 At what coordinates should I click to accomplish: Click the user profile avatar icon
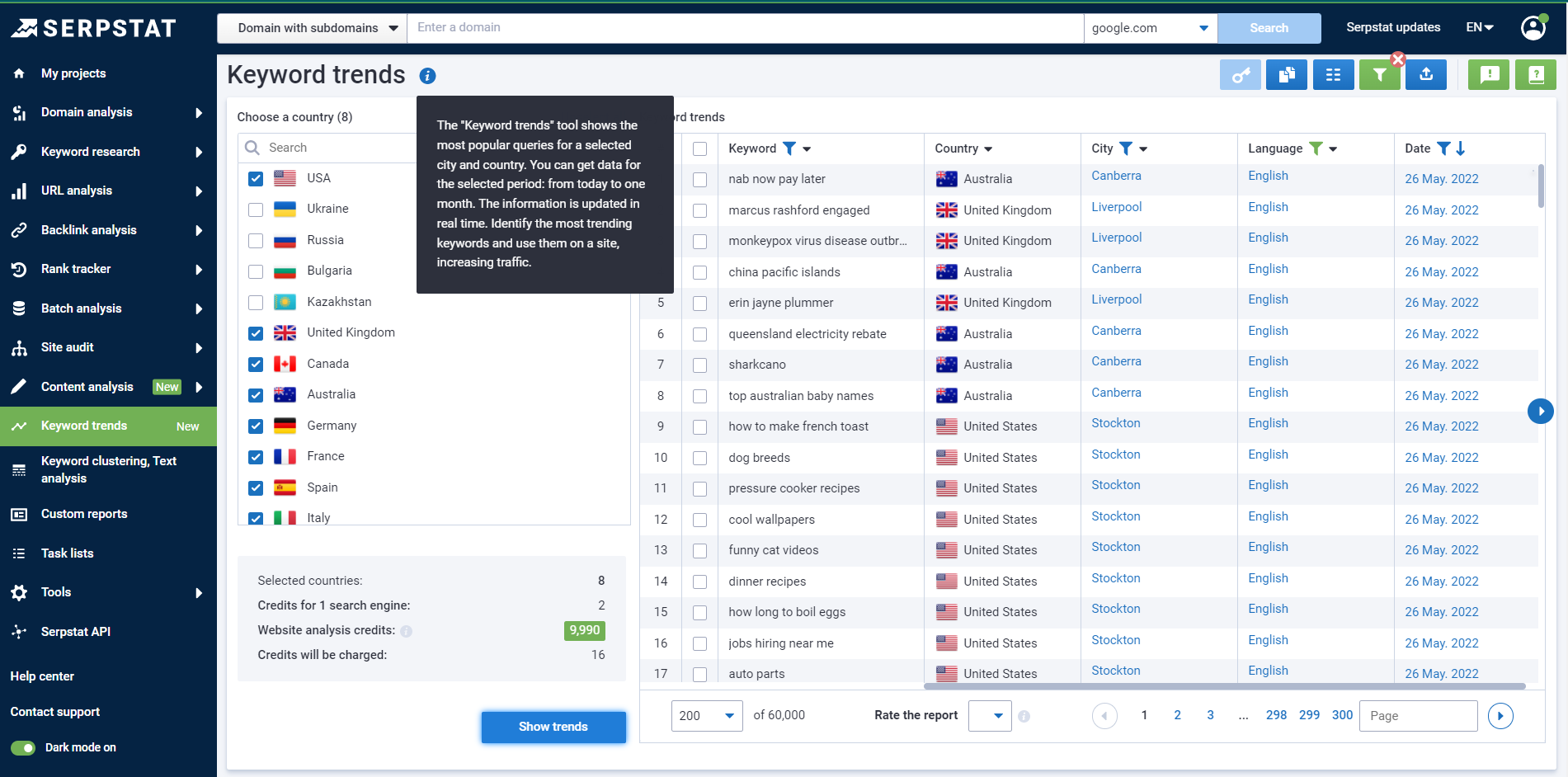pos(1533,27)
